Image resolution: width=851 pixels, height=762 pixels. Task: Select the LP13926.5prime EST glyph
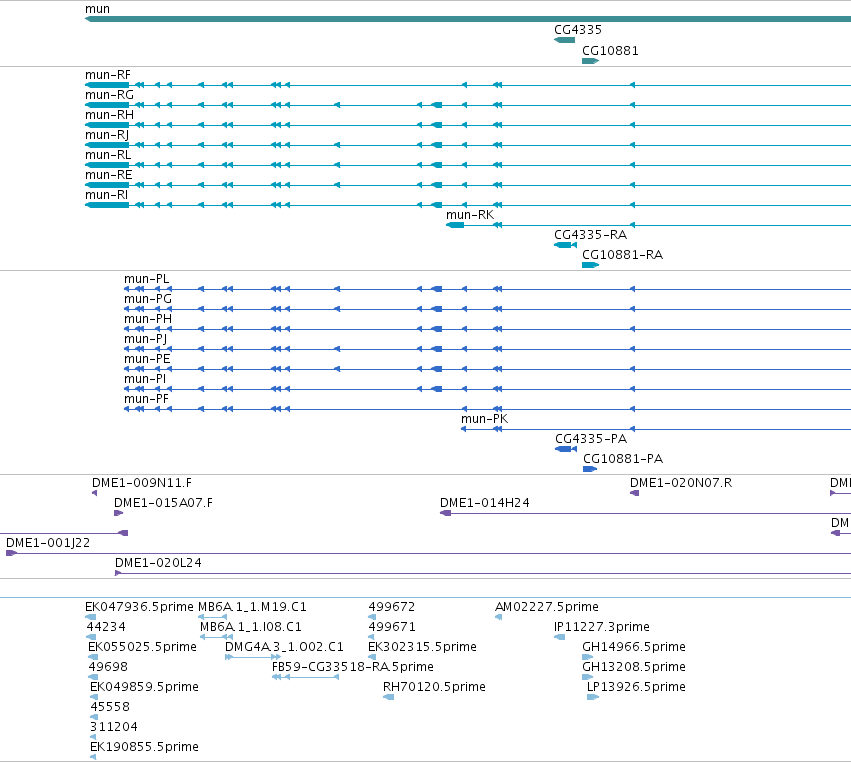[593, 697]
